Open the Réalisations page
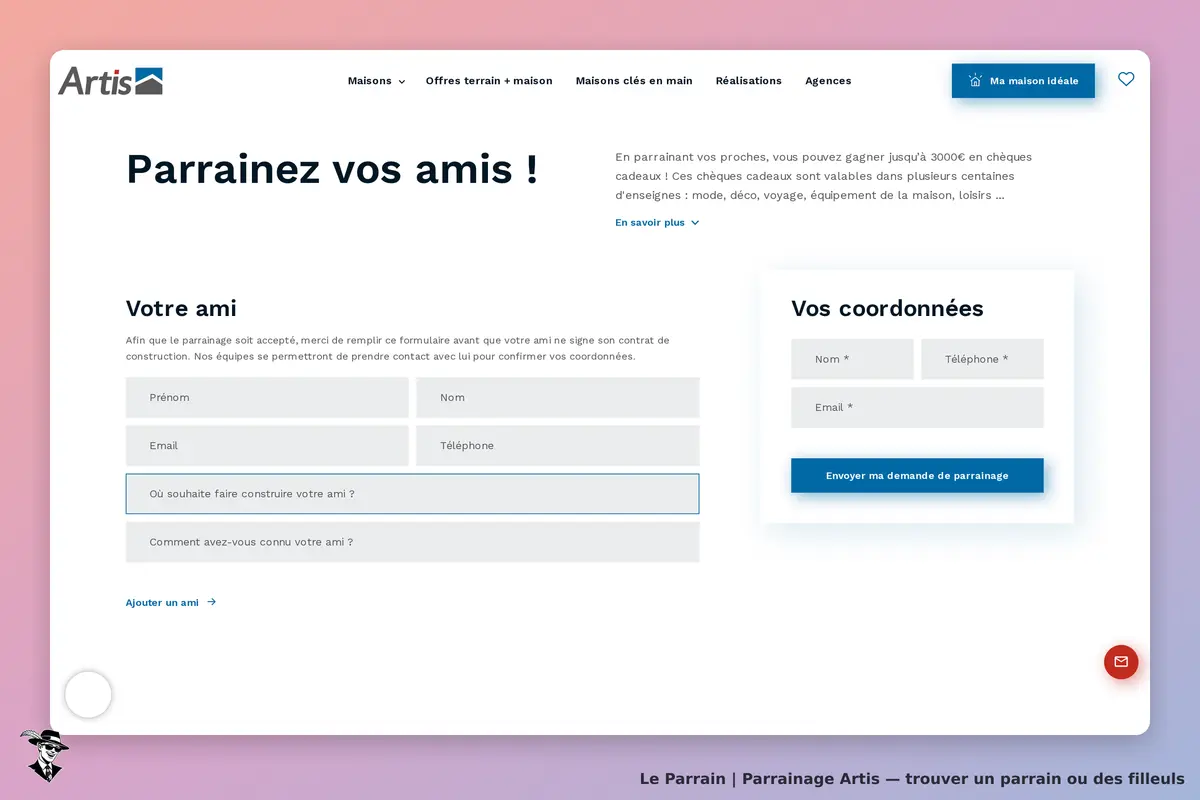 pyautogui.click(x=749, y=81)
